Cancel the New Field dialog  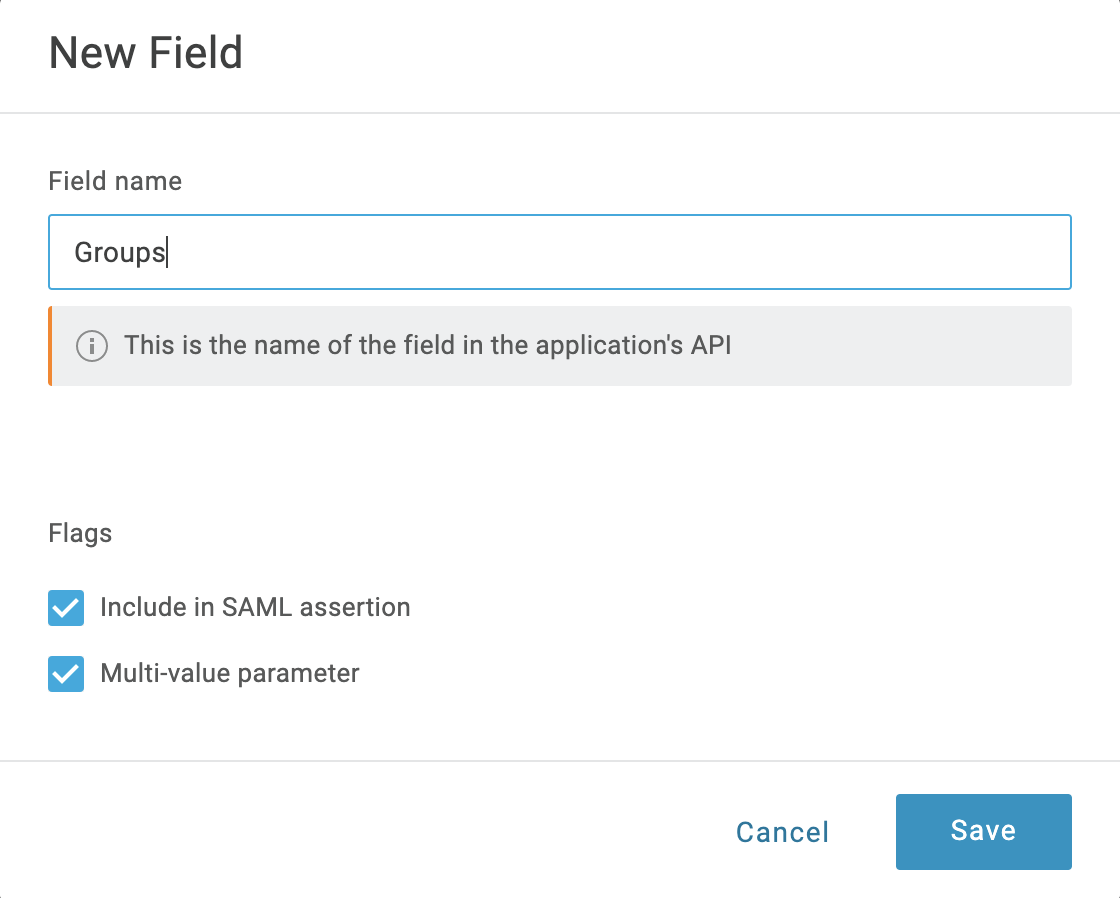tap(782, 832)
